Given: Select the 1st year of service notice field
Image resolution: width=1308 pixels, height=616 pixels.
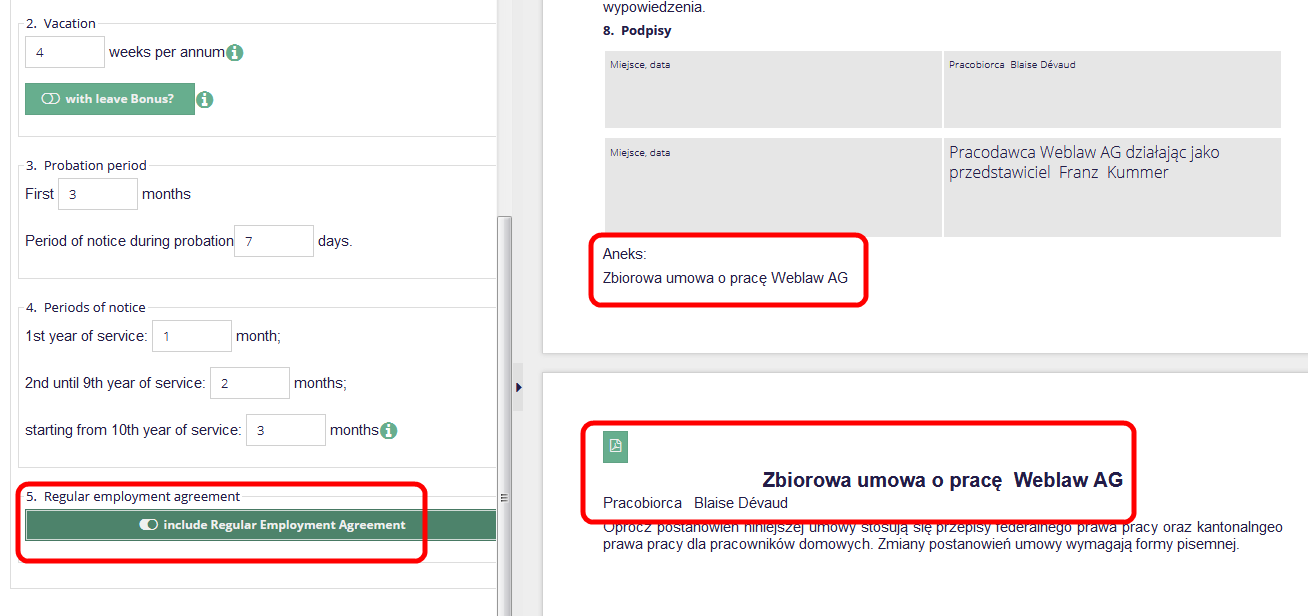Looking at the screenshot, I should coord(192,336).
